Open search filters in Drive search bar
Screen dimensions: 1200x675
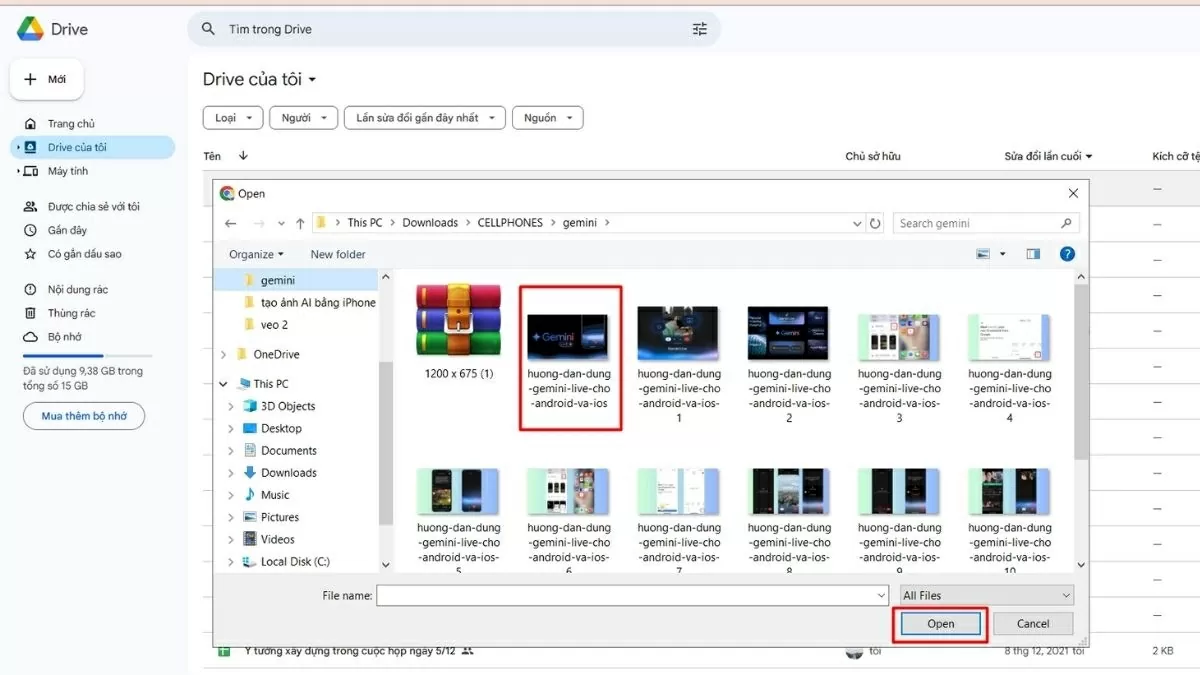click(x=700, y=29)
